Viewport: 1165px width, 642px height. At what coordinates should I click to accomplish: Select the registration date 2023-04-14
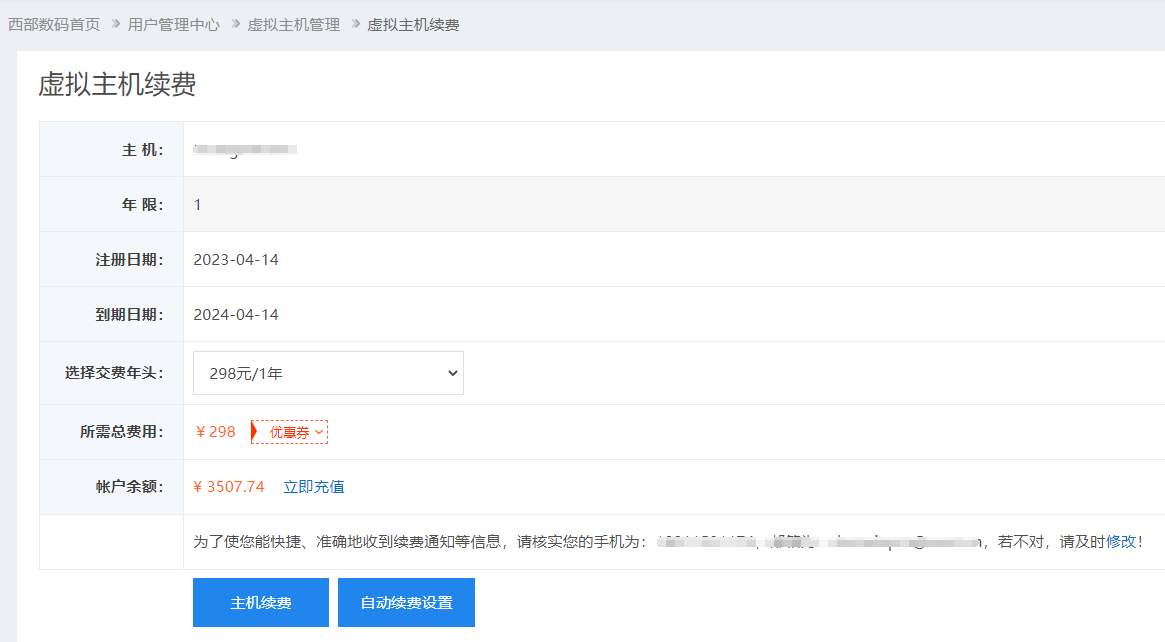236,260
